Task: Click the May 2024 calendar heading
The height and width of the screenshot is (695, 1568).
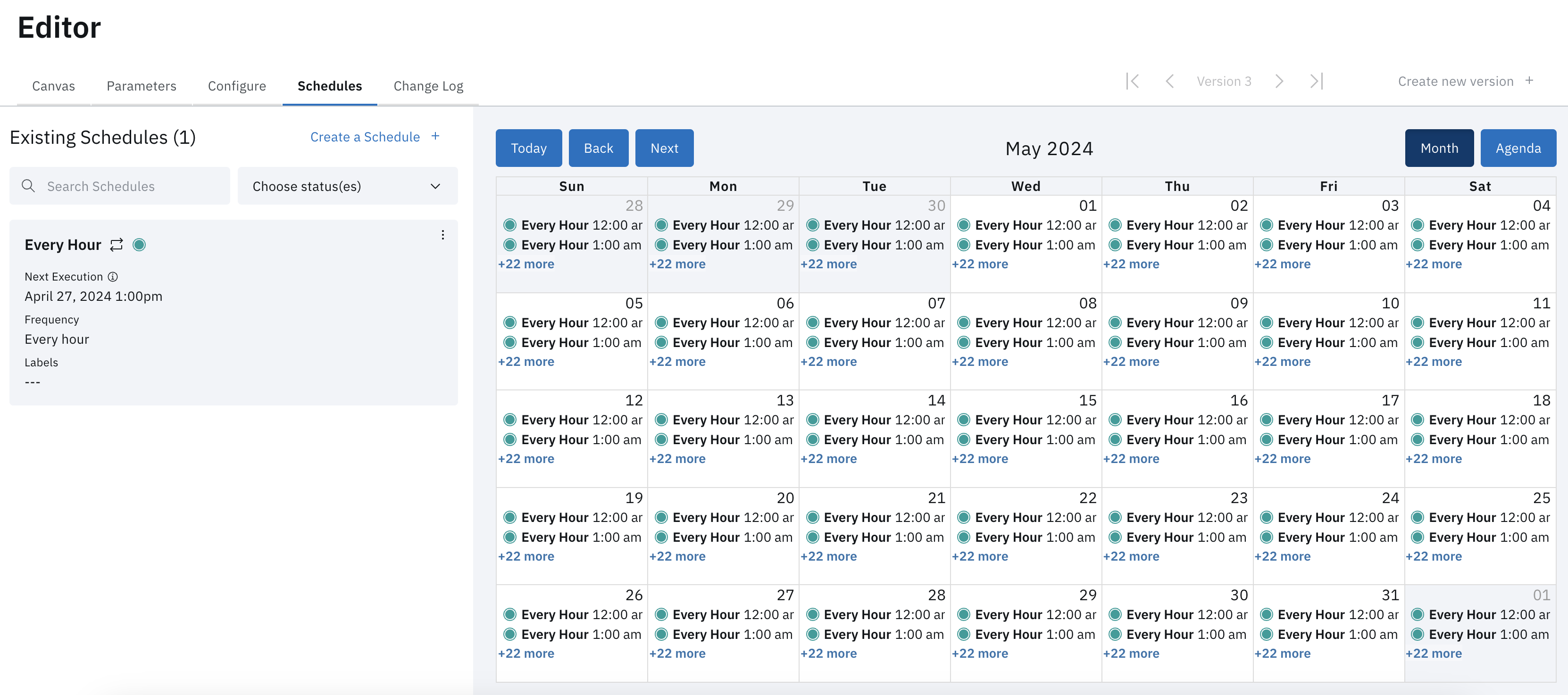Action: (x=1049, y=149)
